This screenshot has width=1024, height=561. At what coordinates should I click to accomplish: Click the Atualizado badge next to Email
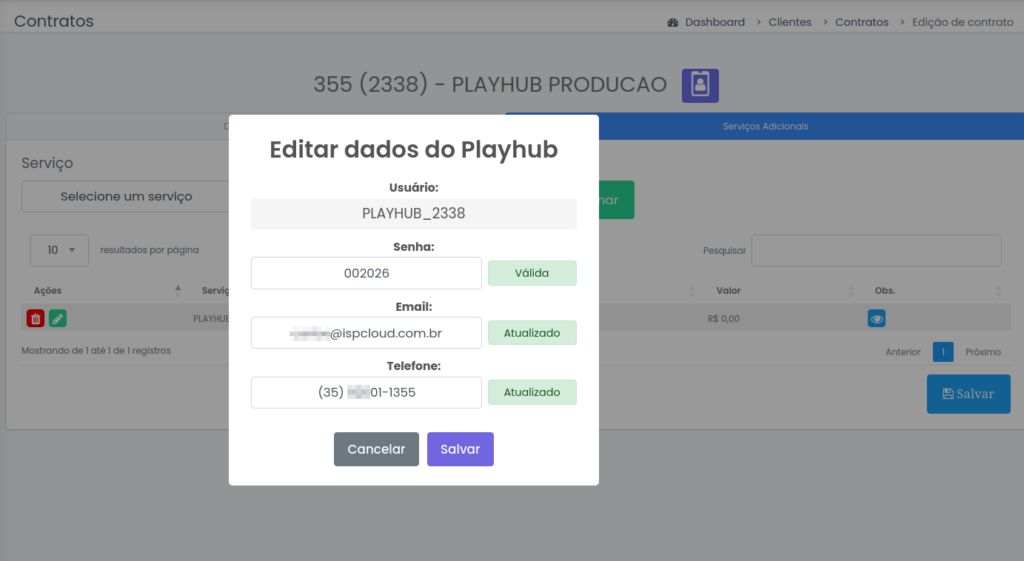tap(532, 333)
